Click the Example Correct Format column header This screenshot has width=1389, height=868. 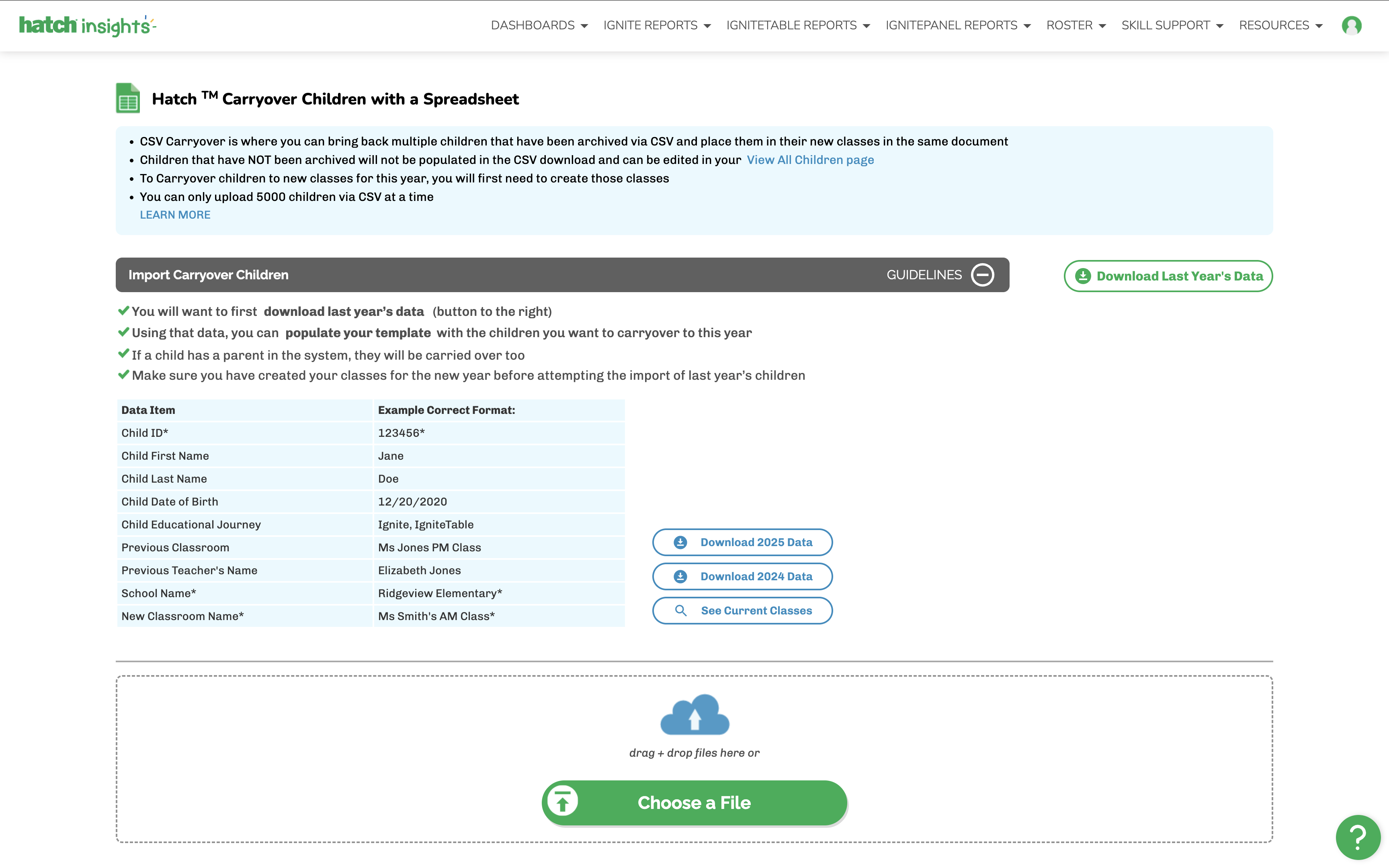coord(499,410)
